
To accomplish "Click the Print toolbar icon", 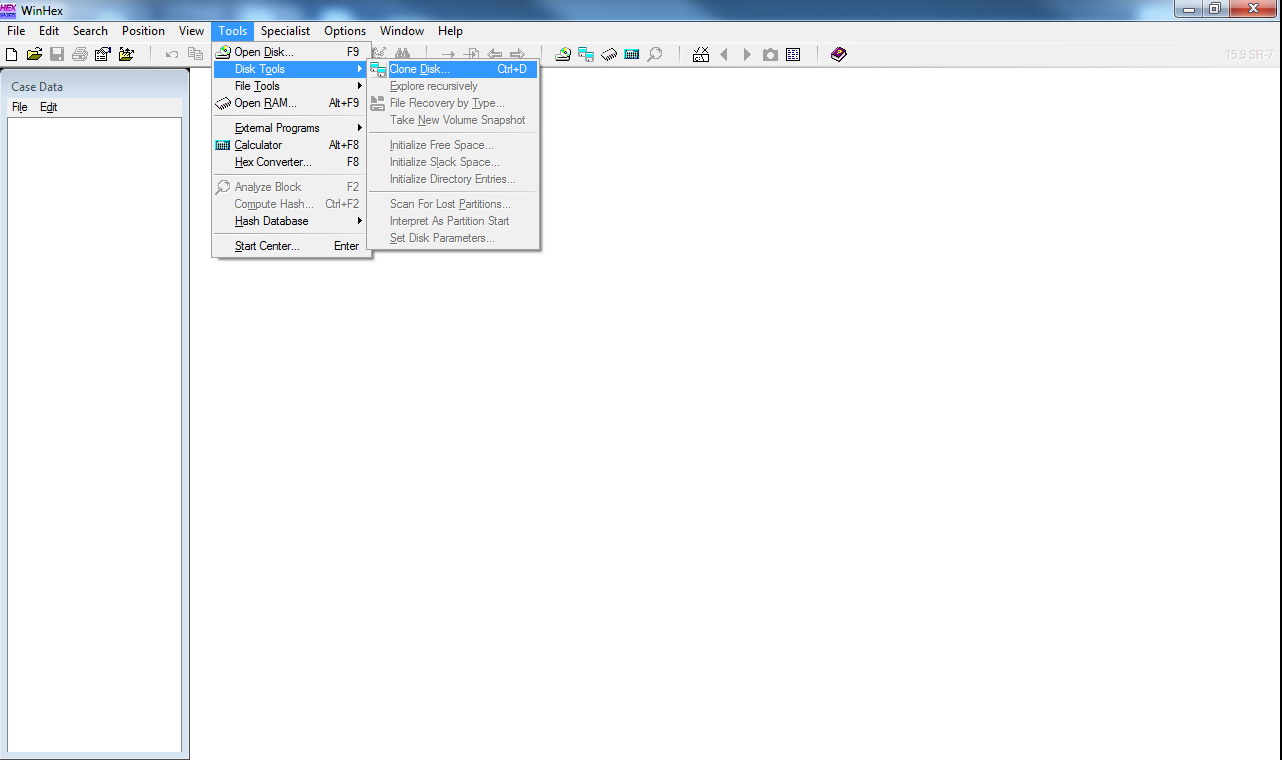I will (79, 54).
